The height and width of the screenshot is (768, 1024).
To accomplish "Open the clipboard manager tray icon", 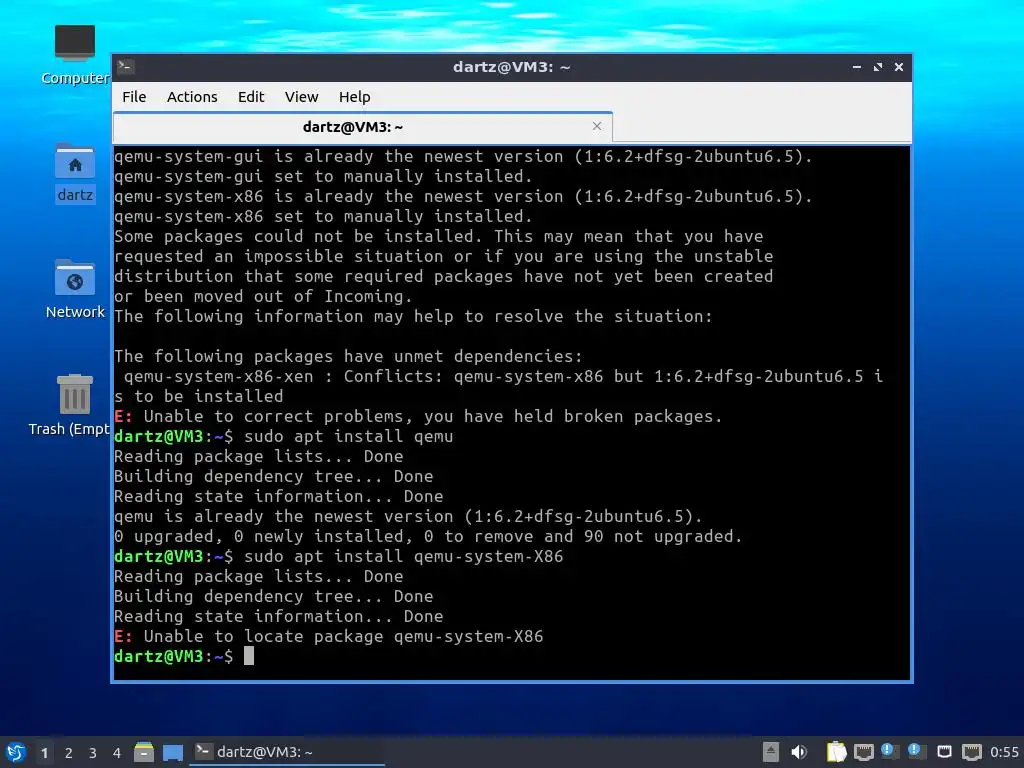I will (x=836, y=752).
